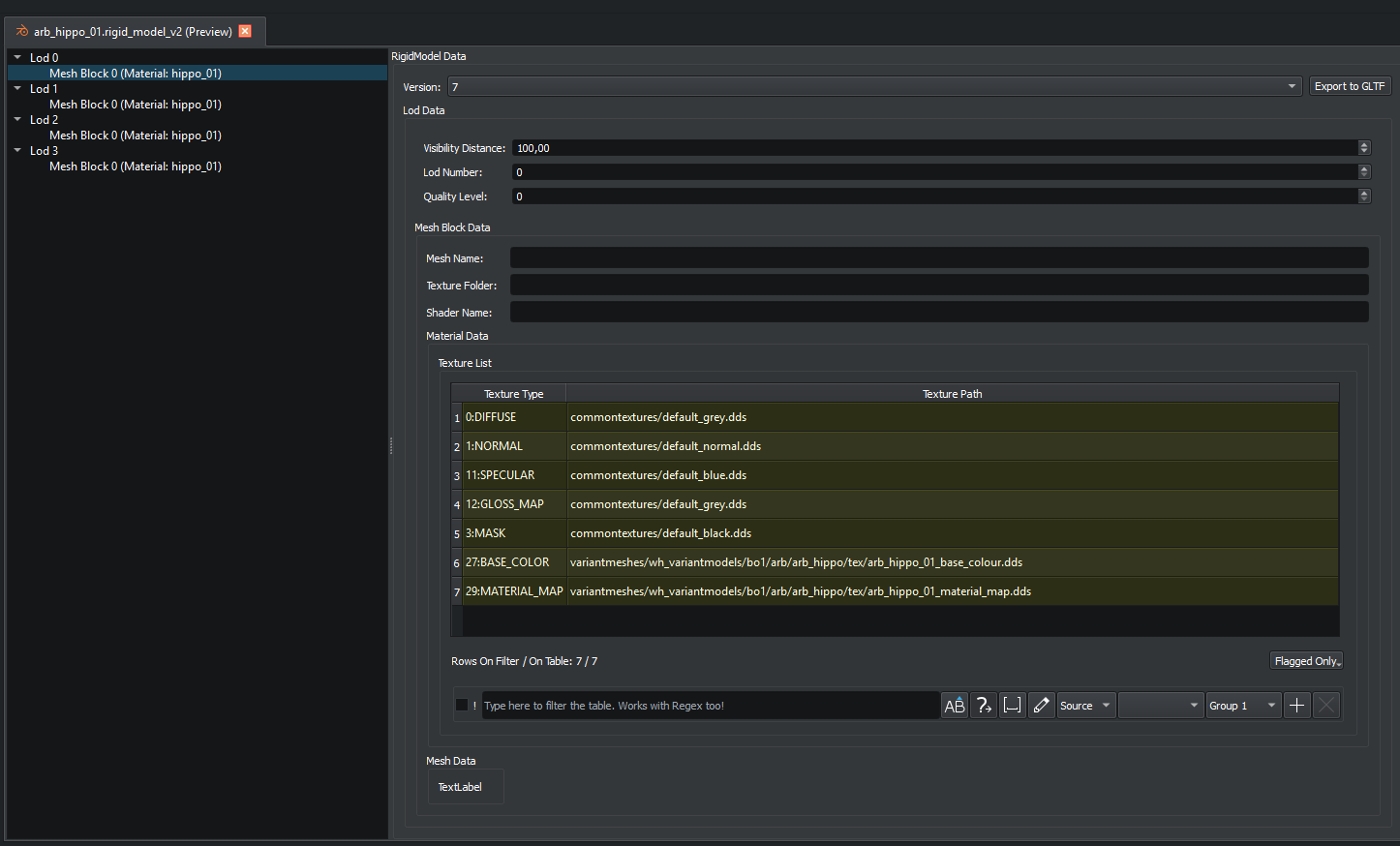Viewport: 1400px width, 846px height.
Task: Open the Source dropdown
Action: coord(1086,705)
